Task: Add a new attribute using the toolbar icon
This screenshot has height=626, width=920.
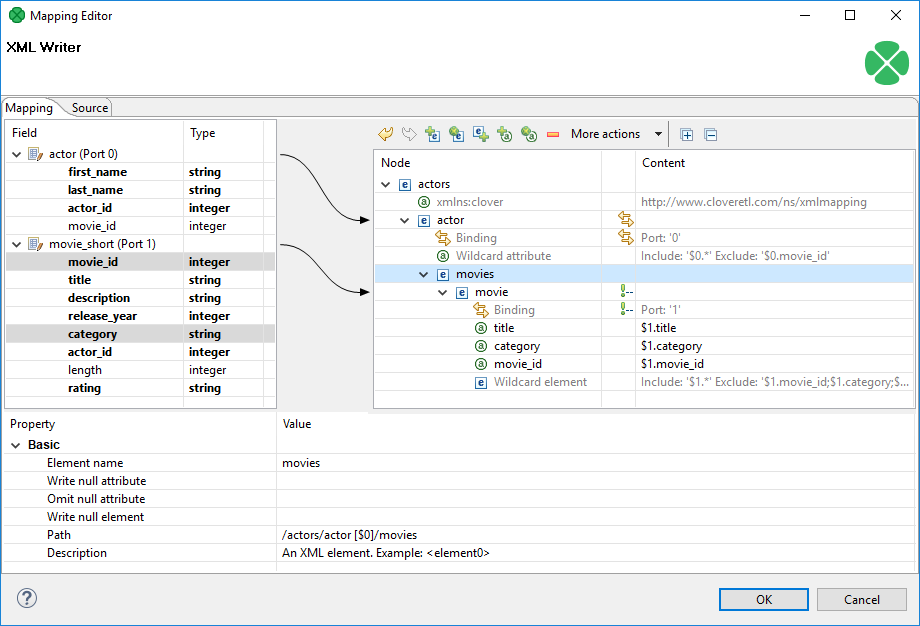Action: click(504, 133)
